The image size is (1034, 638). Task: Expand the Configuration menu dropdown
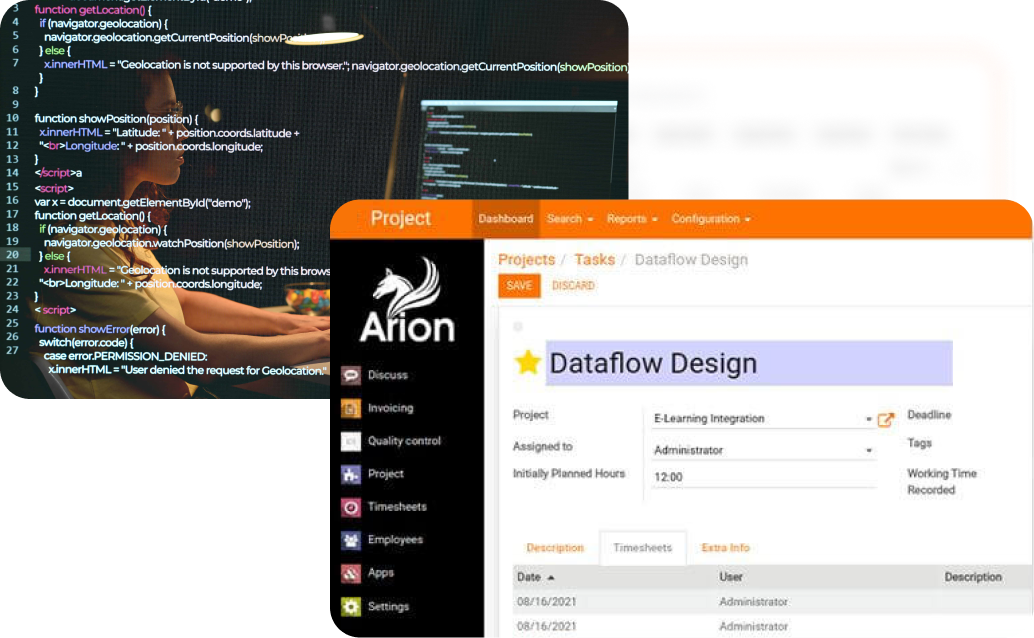point(711,219)
